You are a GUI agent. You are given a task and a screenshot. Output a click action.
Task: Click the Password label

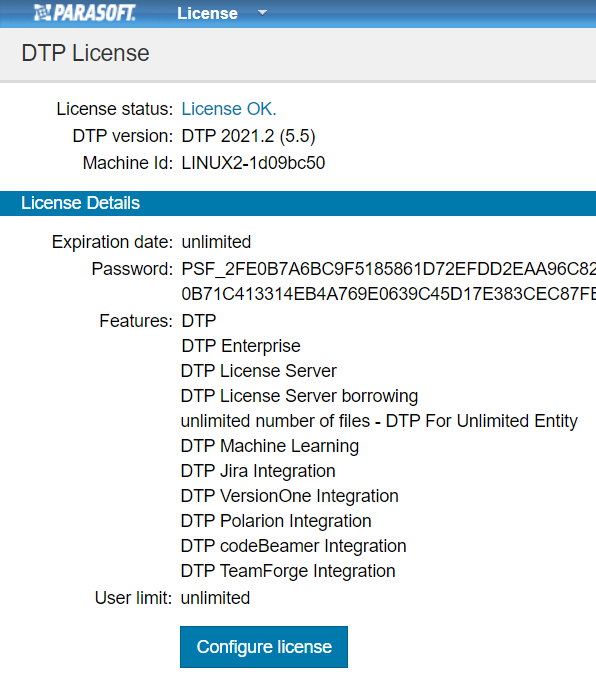(x=132, y=269)
